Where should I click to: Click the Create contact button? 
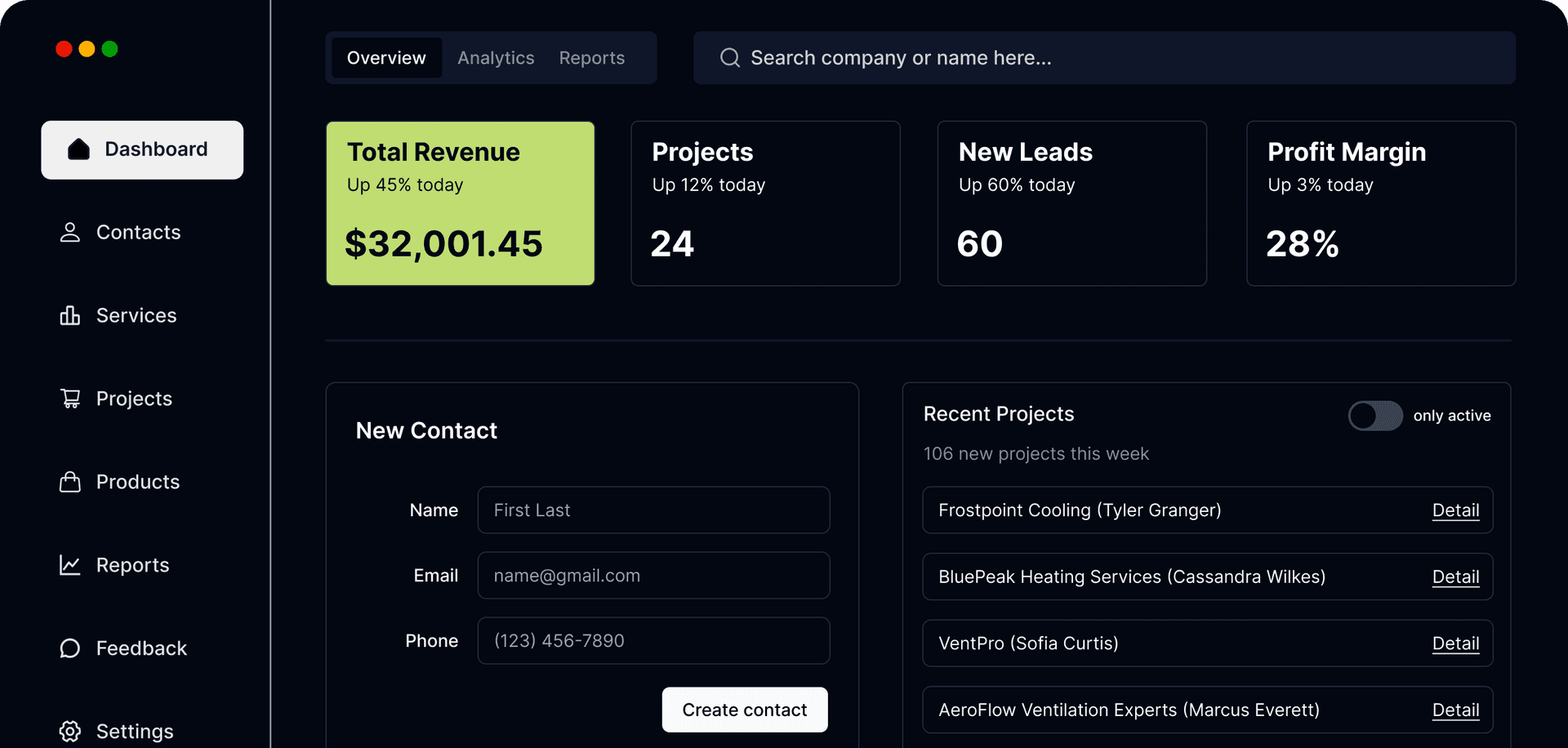(745, 710)
